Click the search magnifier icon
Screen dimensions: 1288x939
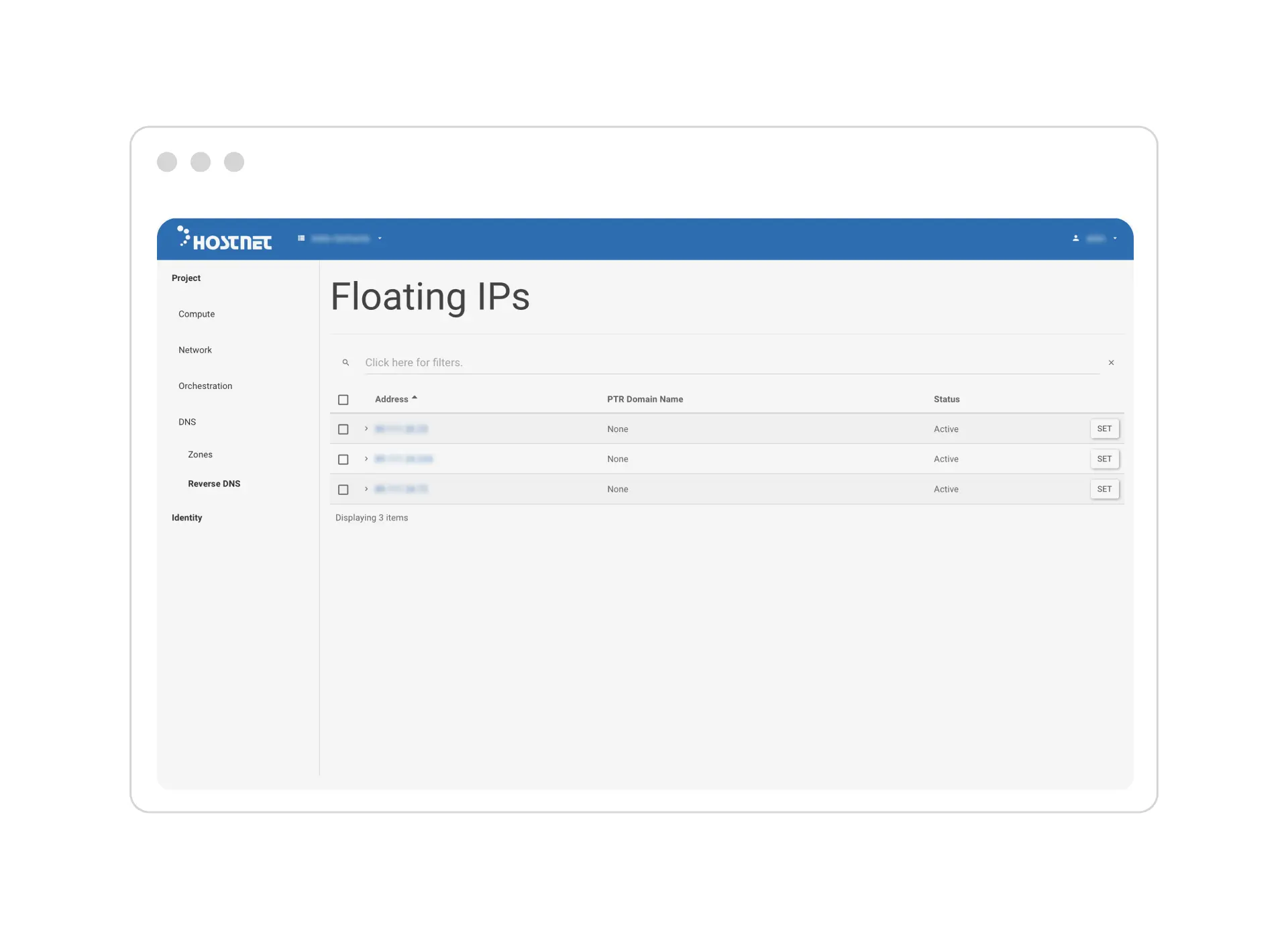coord(345,362)
